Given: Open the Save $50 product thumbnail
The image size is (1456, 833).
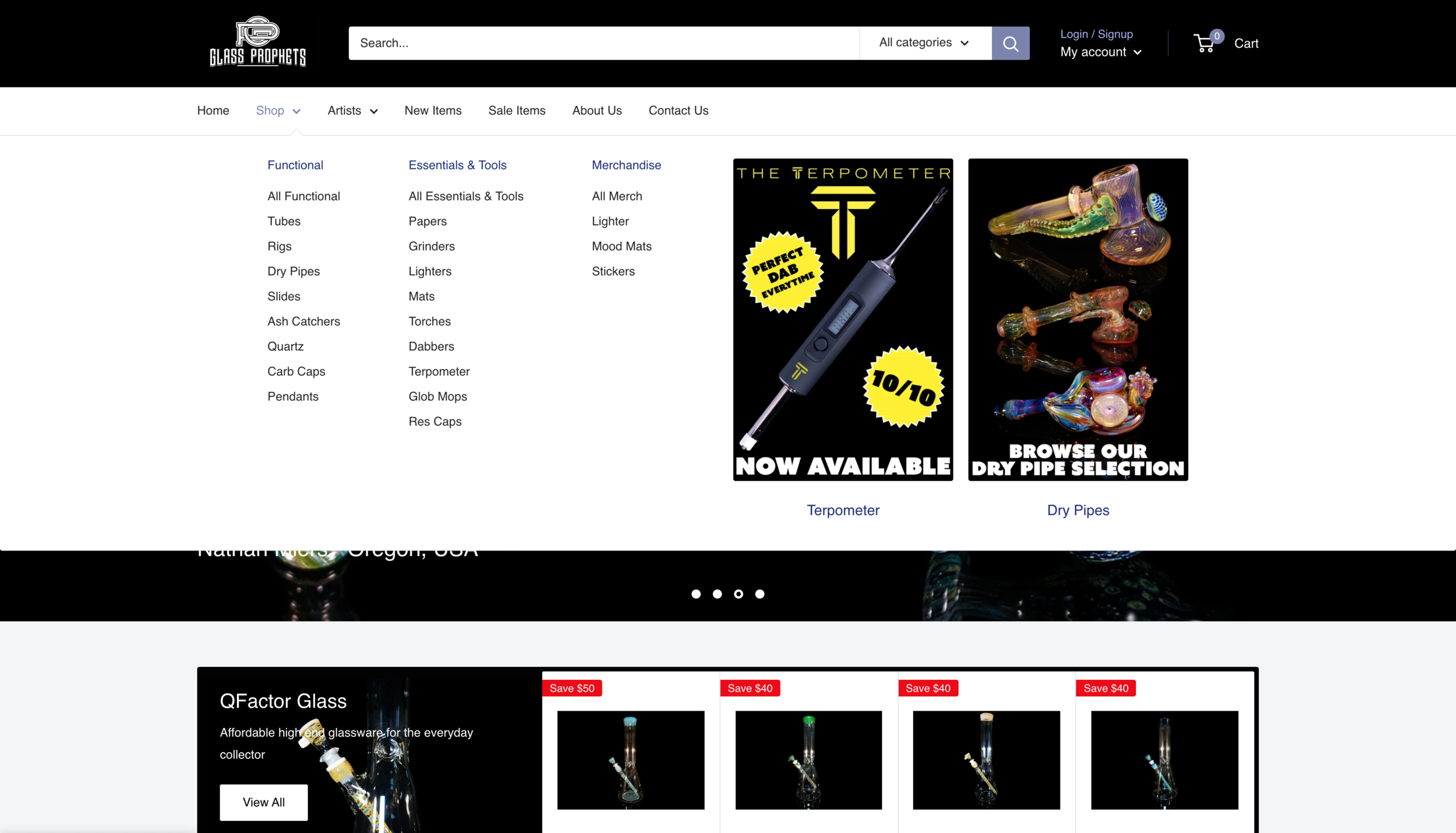Looking at the screenshot, I should [x=631, y=760].
